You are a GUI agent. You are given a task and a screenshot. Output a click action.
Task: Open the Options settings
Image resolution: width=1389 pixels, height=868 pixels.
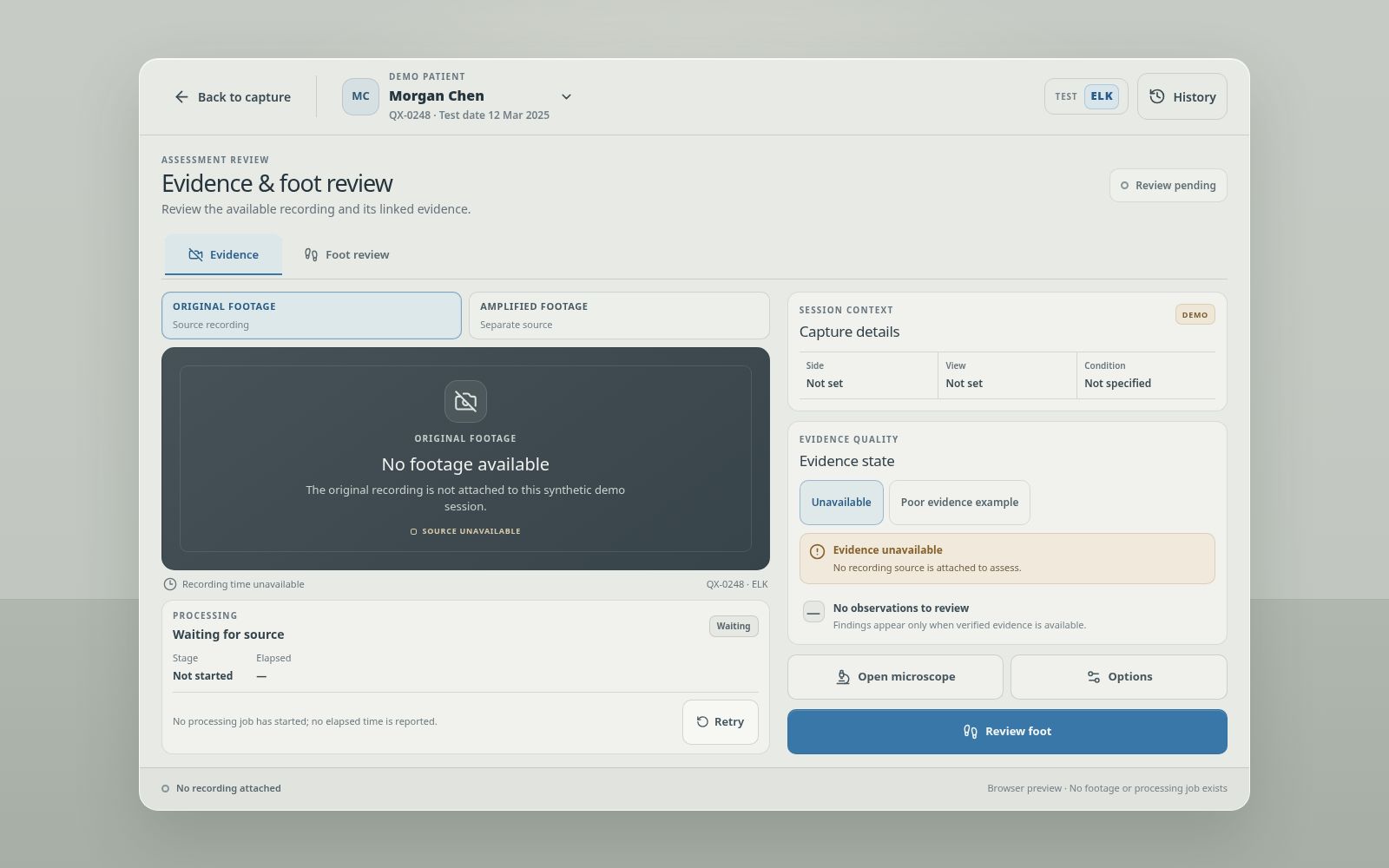coord(1119,677)
